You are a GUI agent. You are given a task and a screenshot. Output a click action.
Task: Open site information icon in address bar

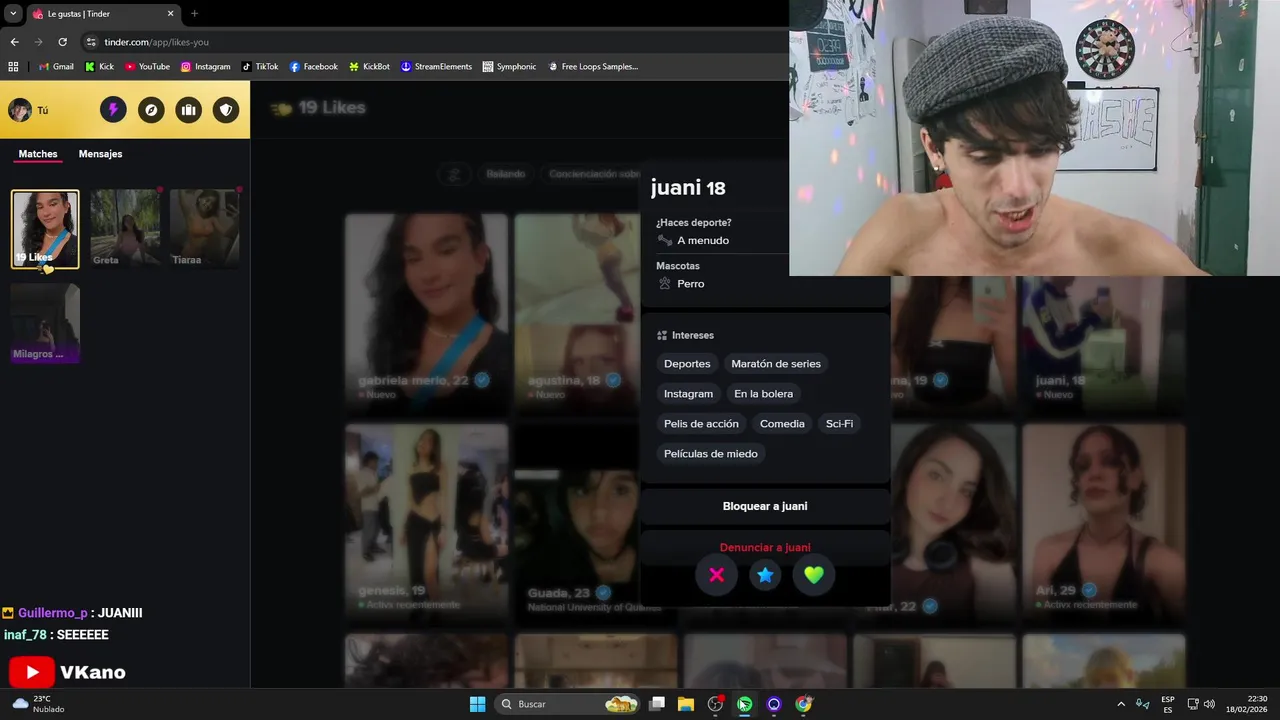(91, 42)
